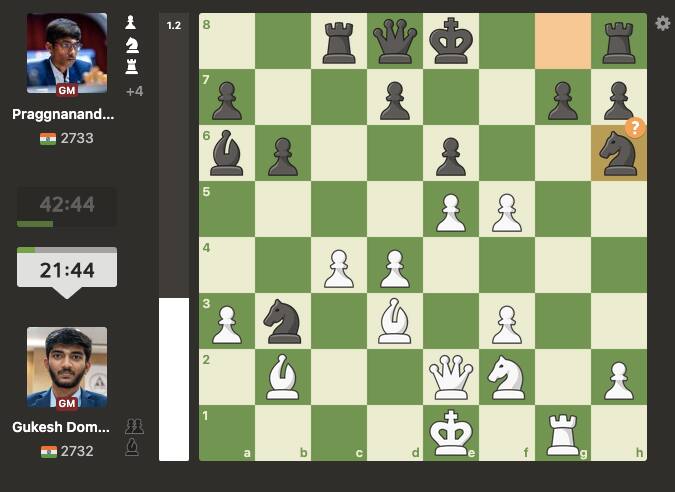Click the +4 material advantage indicator

(134, 91)
